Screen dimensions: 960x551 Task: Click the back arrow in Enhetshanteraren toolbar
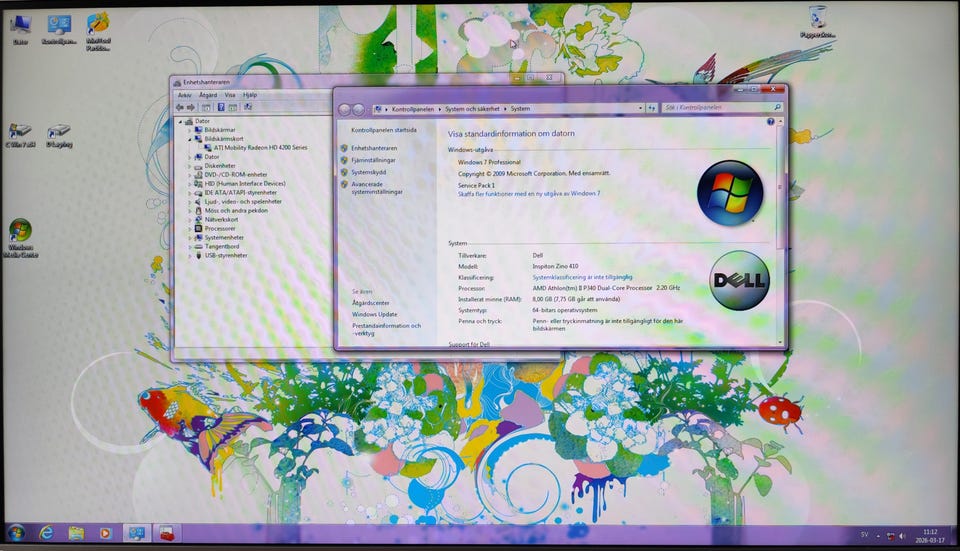180,107
